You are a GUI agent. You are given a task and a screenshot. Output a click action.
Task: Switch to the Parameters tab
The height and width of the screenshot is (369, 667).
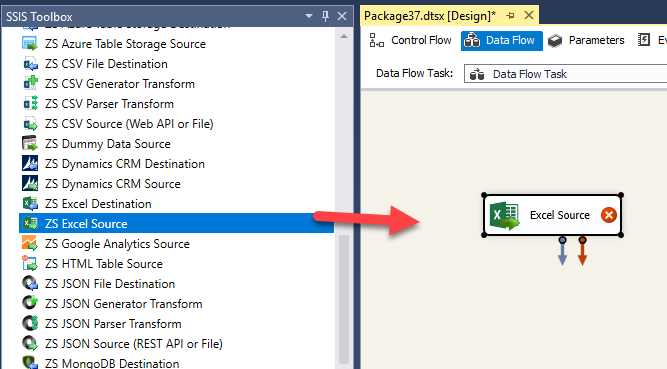pyautogui.click(x=586, y=40)
